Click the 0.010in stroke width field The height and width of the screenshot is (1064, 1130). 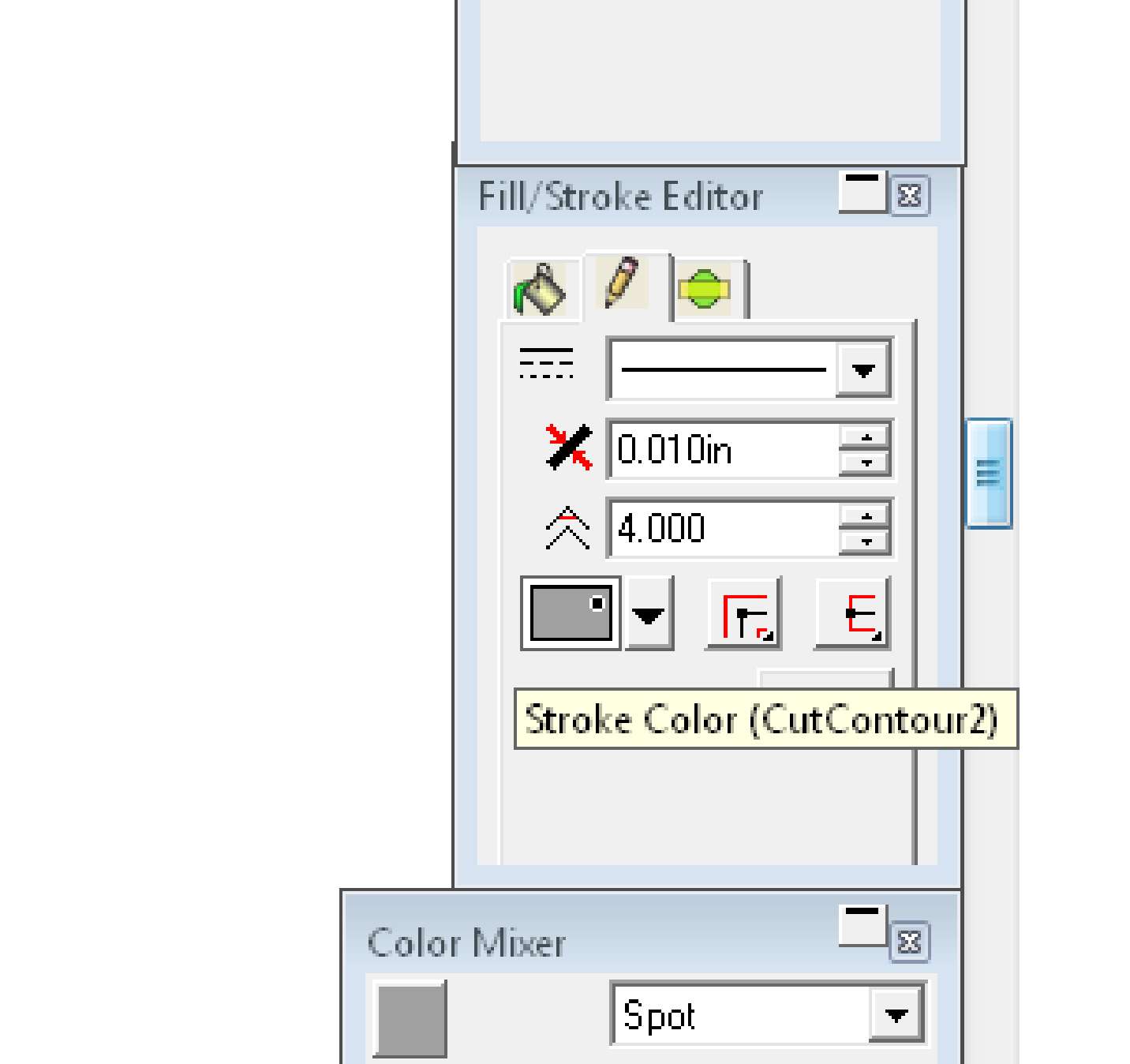pos(724,449)
